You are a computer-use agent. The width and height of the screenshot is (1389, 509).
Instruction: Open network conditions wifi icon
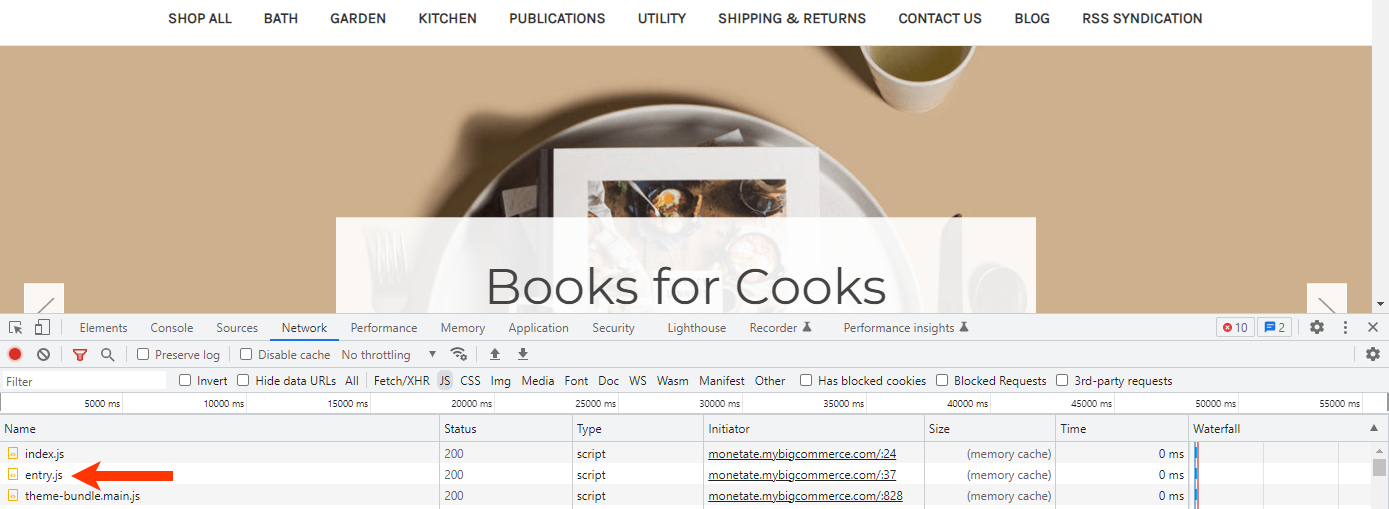[459, 354]
